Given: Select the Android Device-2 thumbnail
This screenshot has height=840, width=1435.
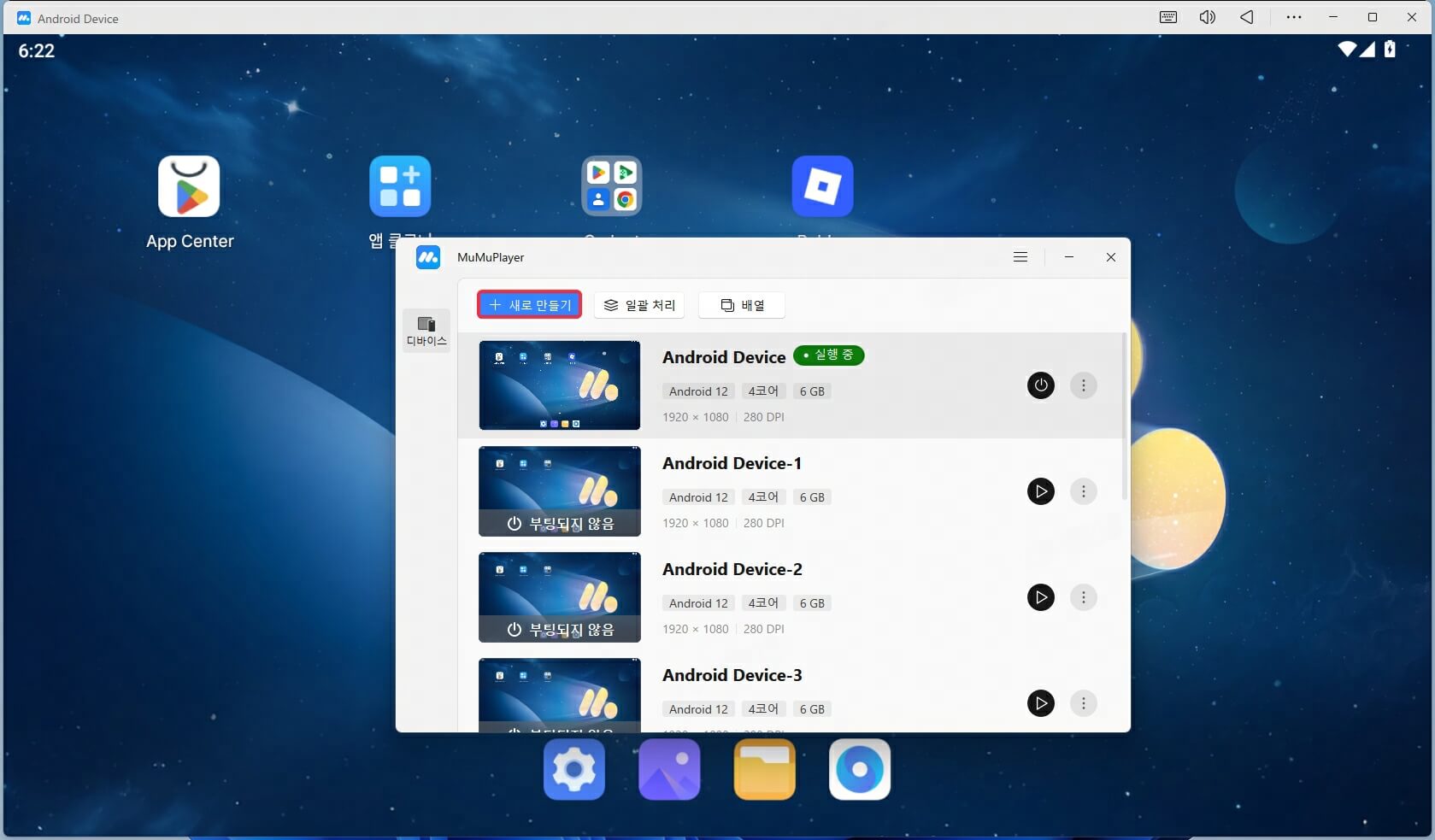Looking at the screenshot, I should coord(560,597).
